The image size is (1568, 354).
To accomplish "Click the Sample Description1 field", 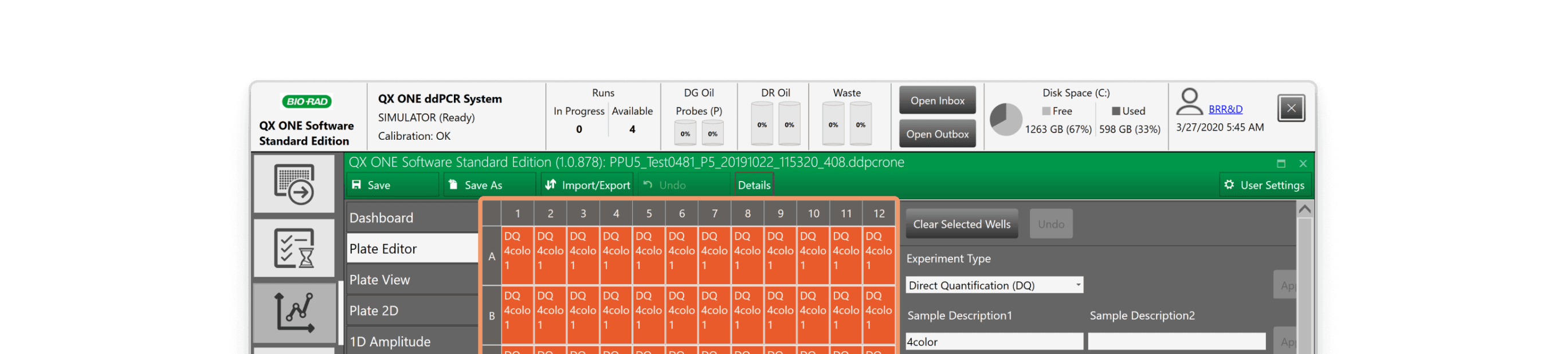I will pos(994,342).
